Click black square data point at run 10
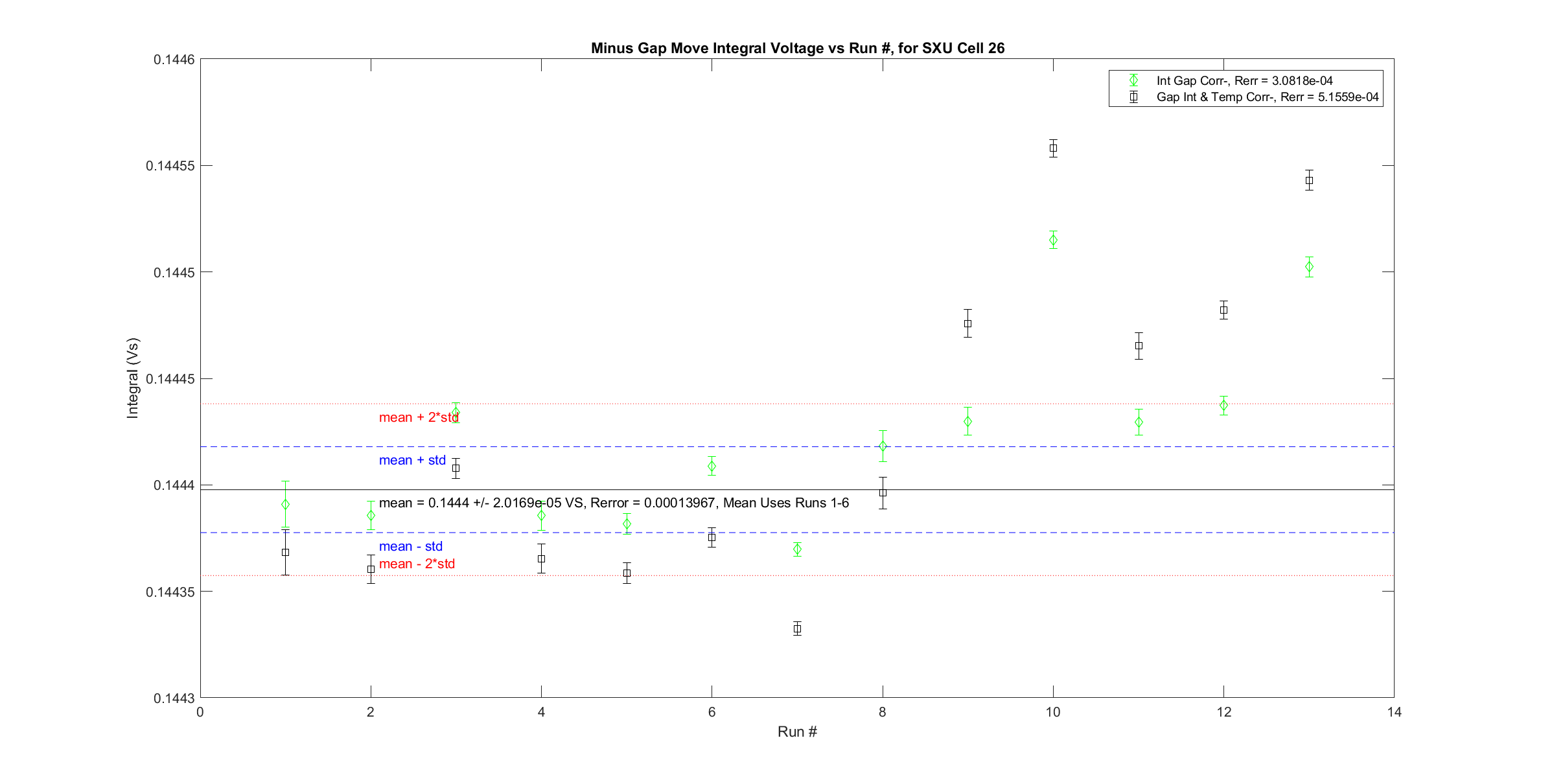 pos(1053,148)
